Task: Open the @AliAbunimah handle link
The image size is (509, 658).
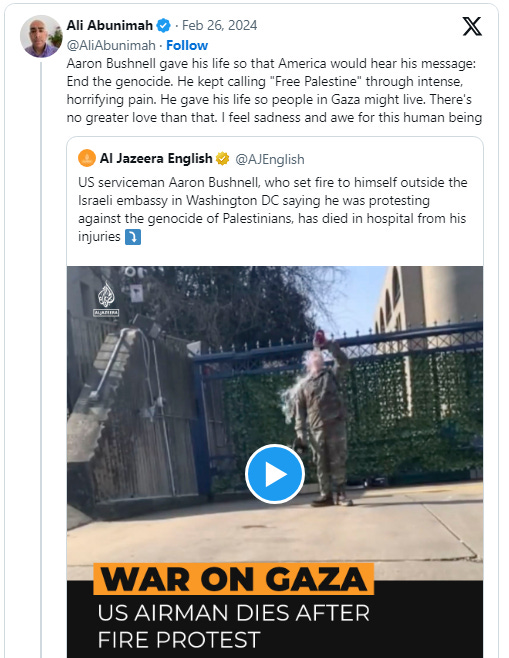Action: click(x=111, y=45)
